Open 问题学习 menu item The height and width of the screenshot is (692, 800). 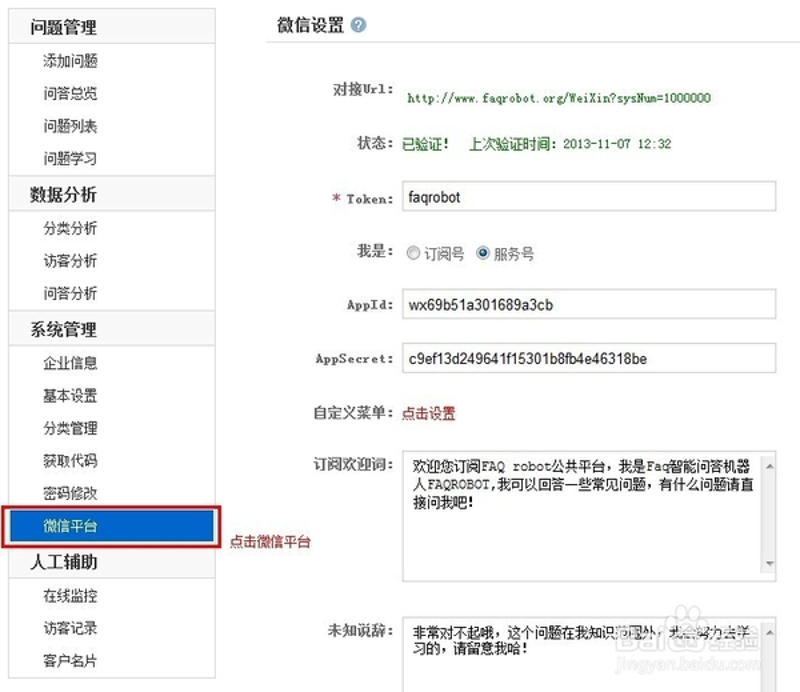(x=70, y=159)
